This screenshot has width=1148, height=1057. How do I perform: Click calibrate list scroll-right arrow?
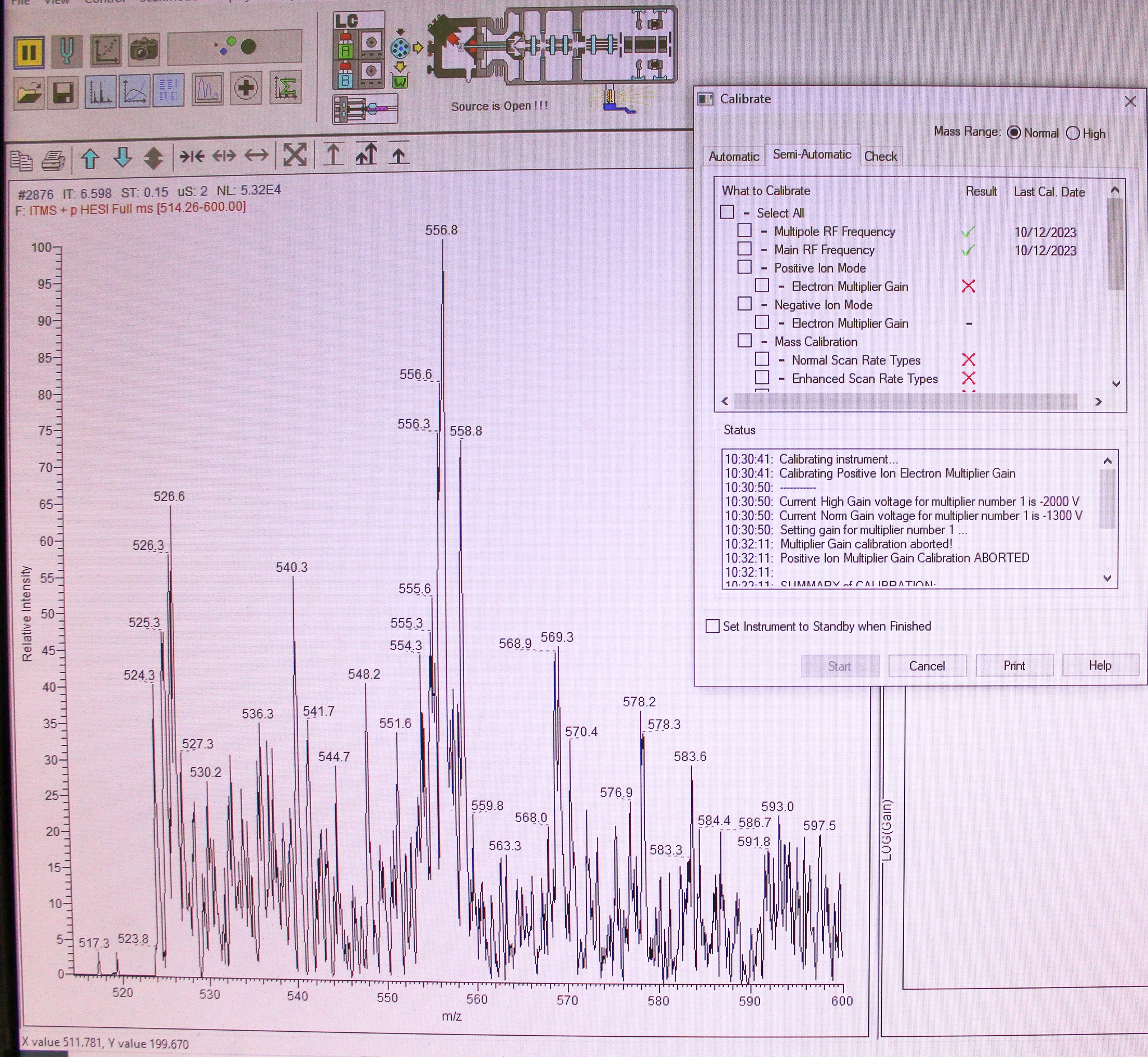[1098, 401]
